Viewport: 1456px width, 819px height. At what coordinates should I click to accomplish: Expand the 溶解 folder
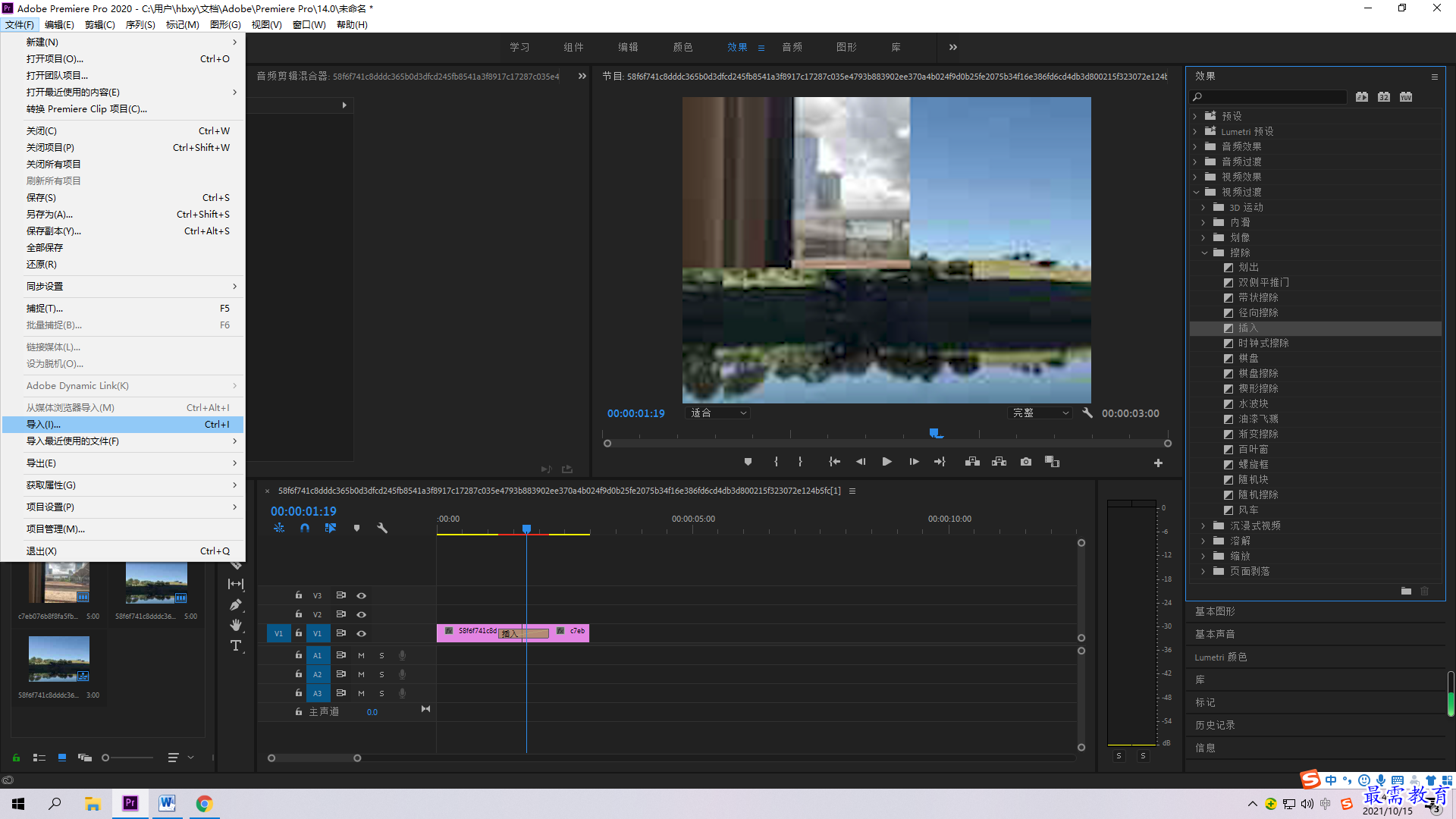click(x=1203, y=541)
